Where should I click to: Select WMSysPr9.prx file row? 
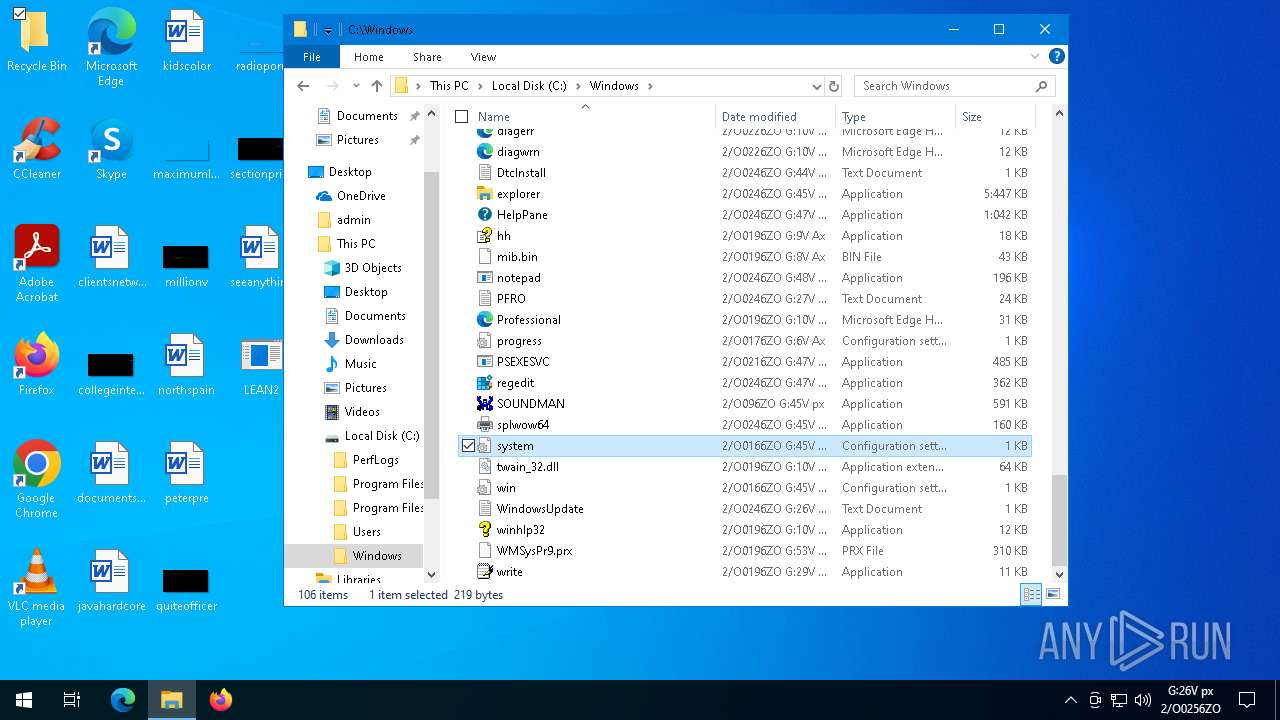[744, 551]
